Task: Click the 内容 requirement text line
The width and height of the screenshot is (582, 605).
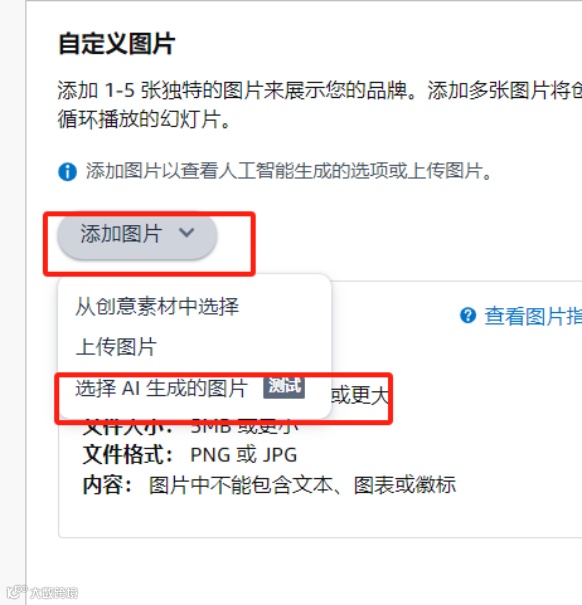Action: click(x=269, y=485)
